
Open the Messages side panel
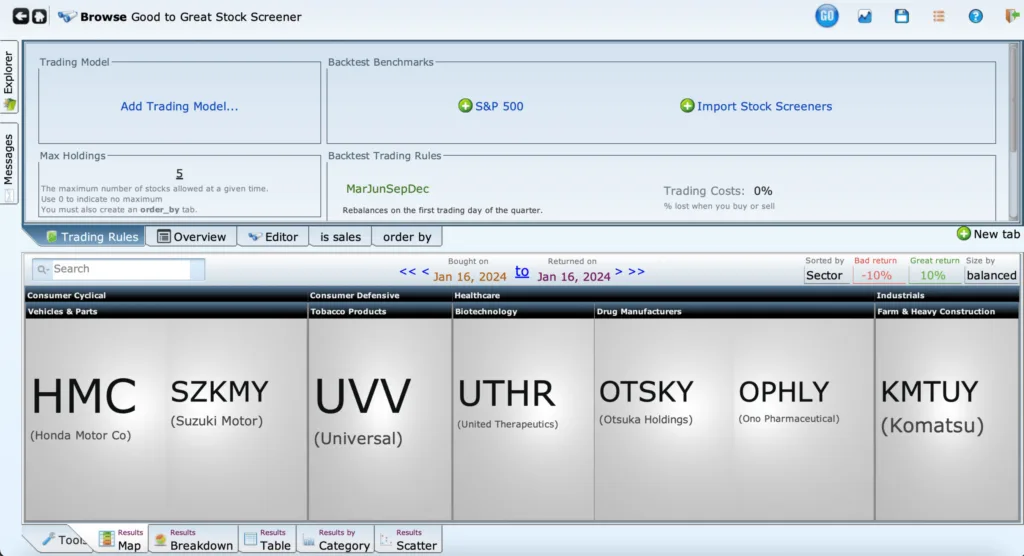coord(9,163)
